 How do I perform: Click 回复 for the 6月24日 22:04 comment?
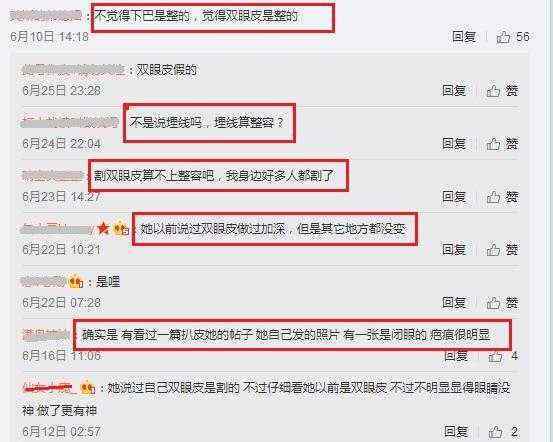[x=454, y=144]
